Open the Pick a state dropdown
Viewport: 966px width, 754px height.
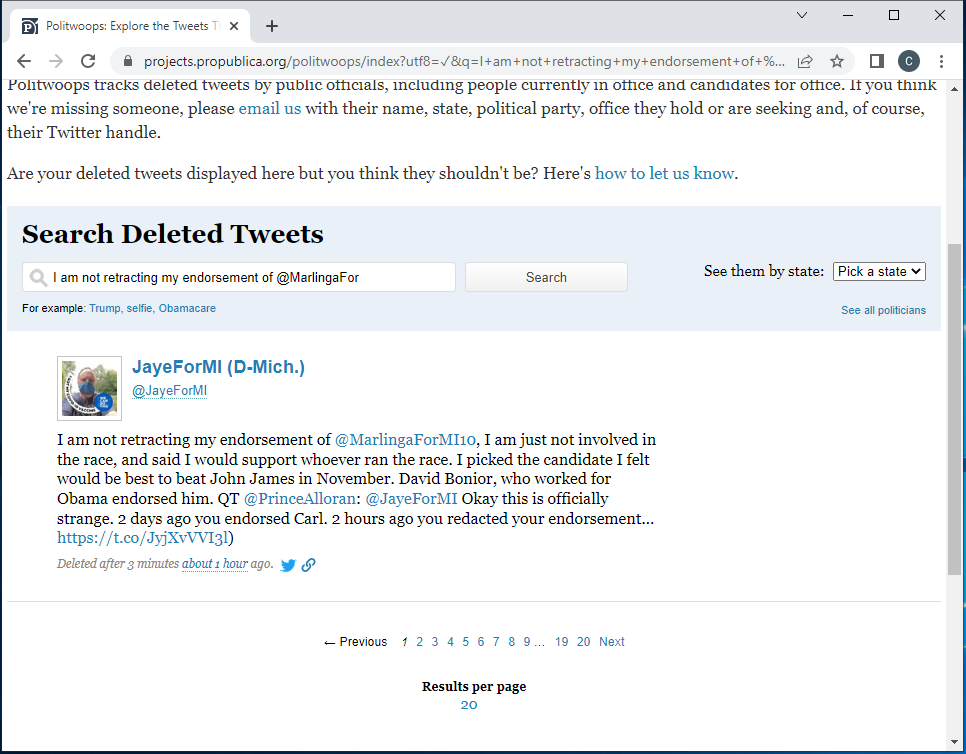879,272
